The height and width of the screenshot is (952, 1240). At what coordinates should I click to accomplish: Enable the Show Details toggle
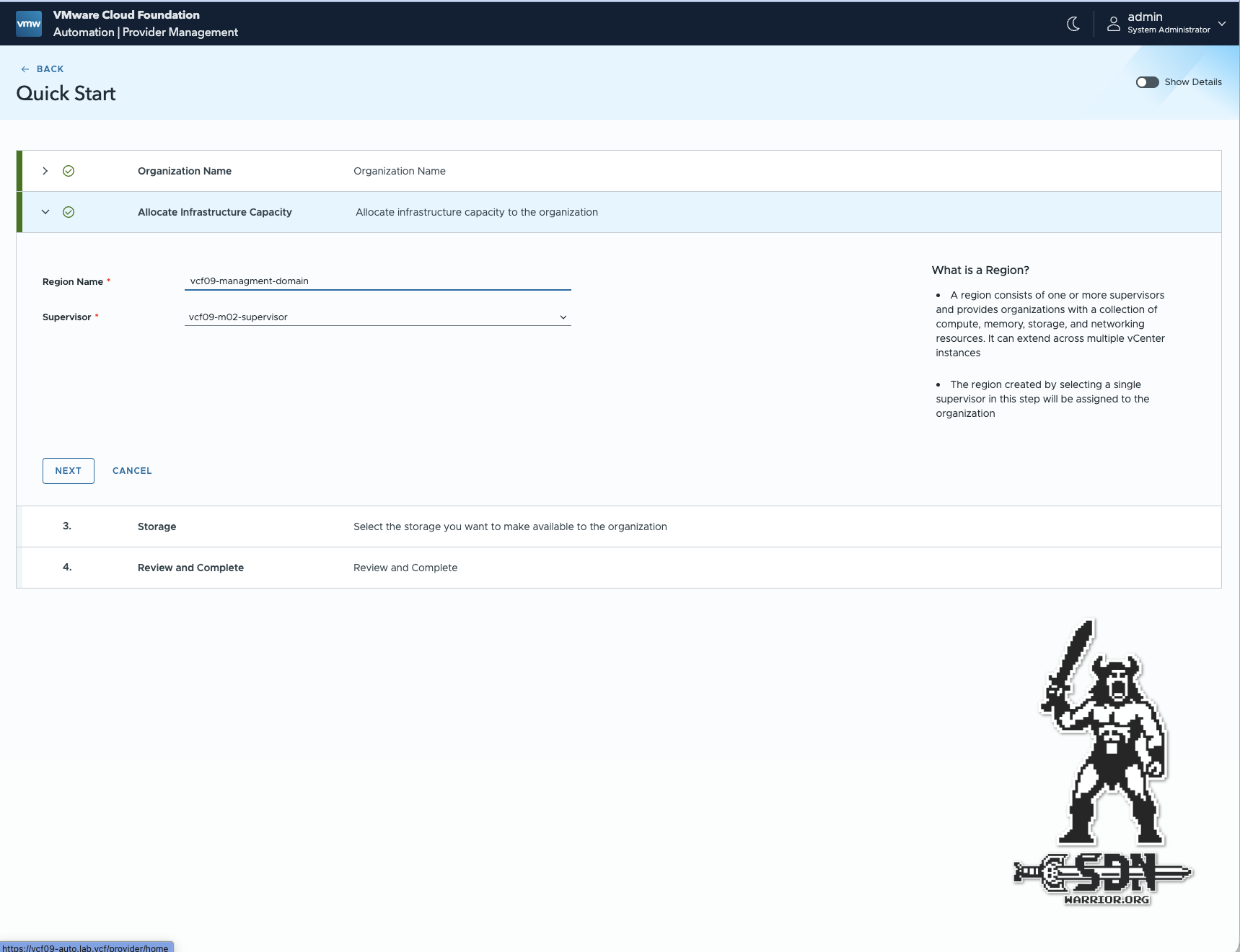pos(1147,82)
